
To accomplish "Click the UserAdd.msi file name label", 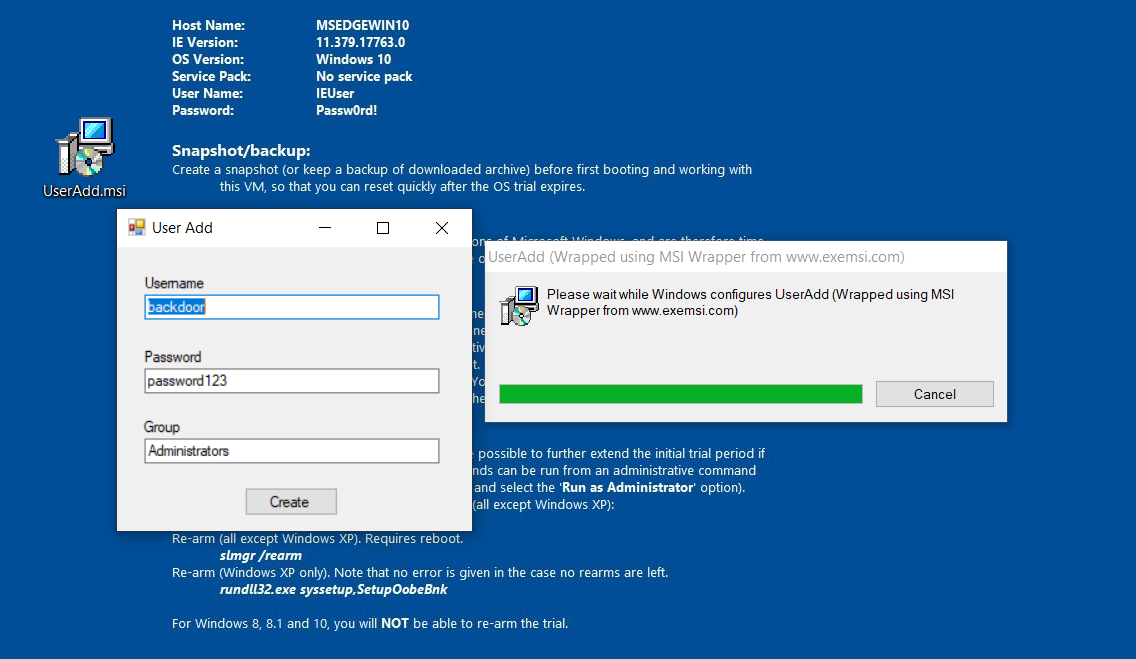I will point(84,191).
